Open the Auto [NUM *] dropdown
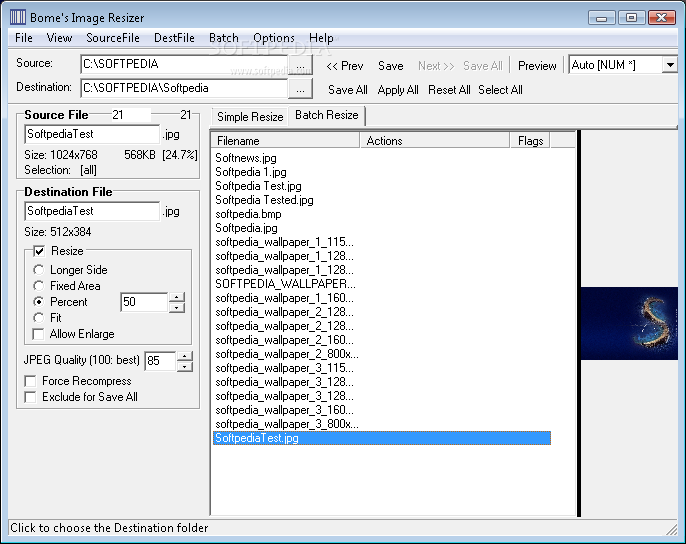The image size is (686, 544). (x=669, y=65)
